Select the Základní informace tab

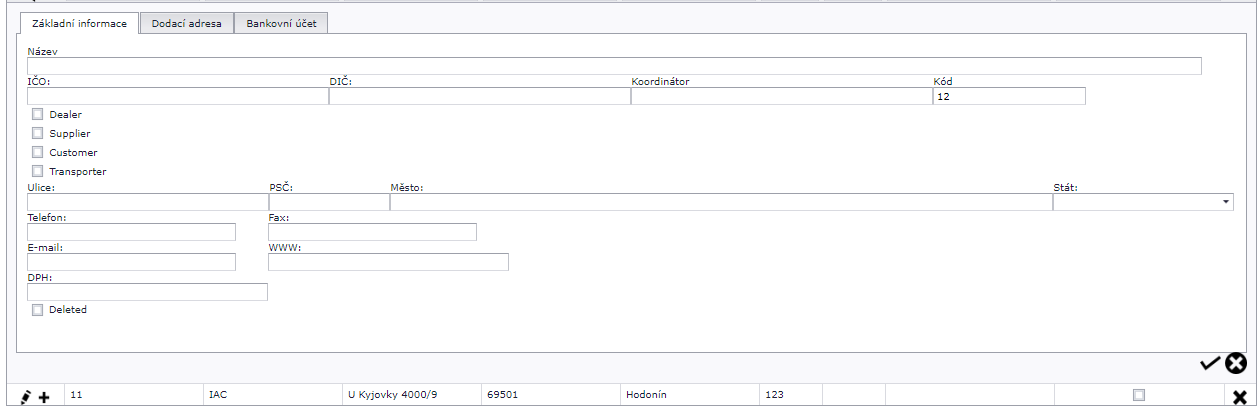point(79,23)
